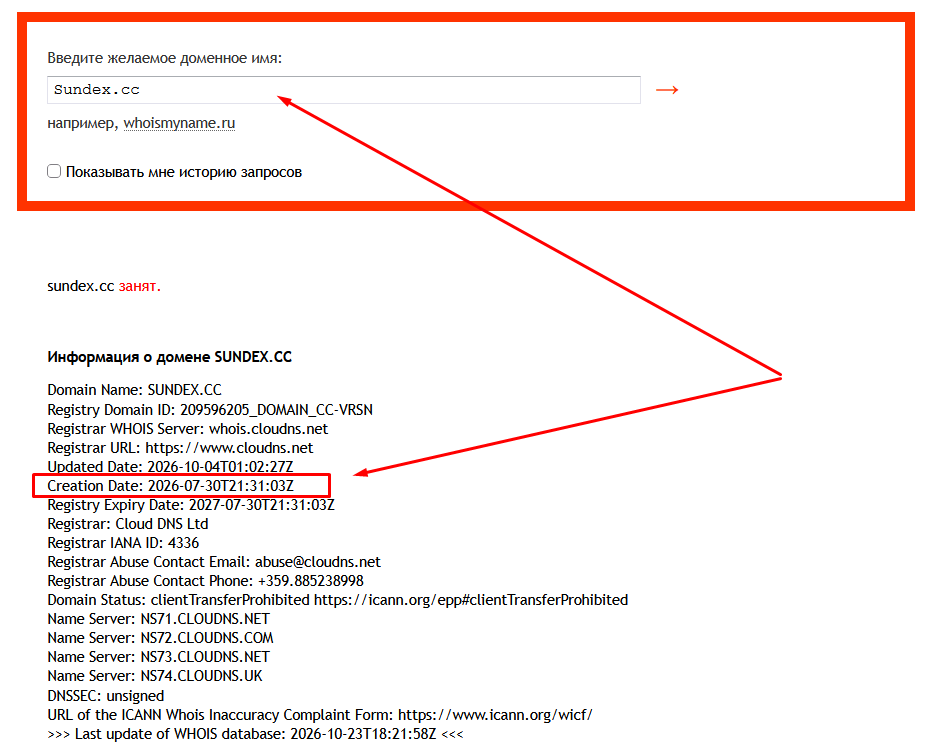
Task: Select the Updated Date line
Action: 170,467
